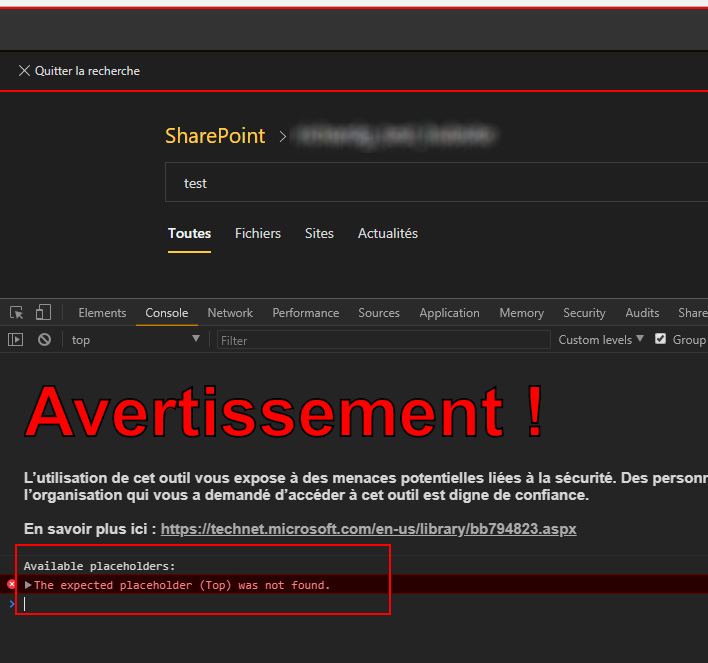Switch to the Fichiers search tab
The height and width of the screenshot is (663, 708).
click(258, 233)
